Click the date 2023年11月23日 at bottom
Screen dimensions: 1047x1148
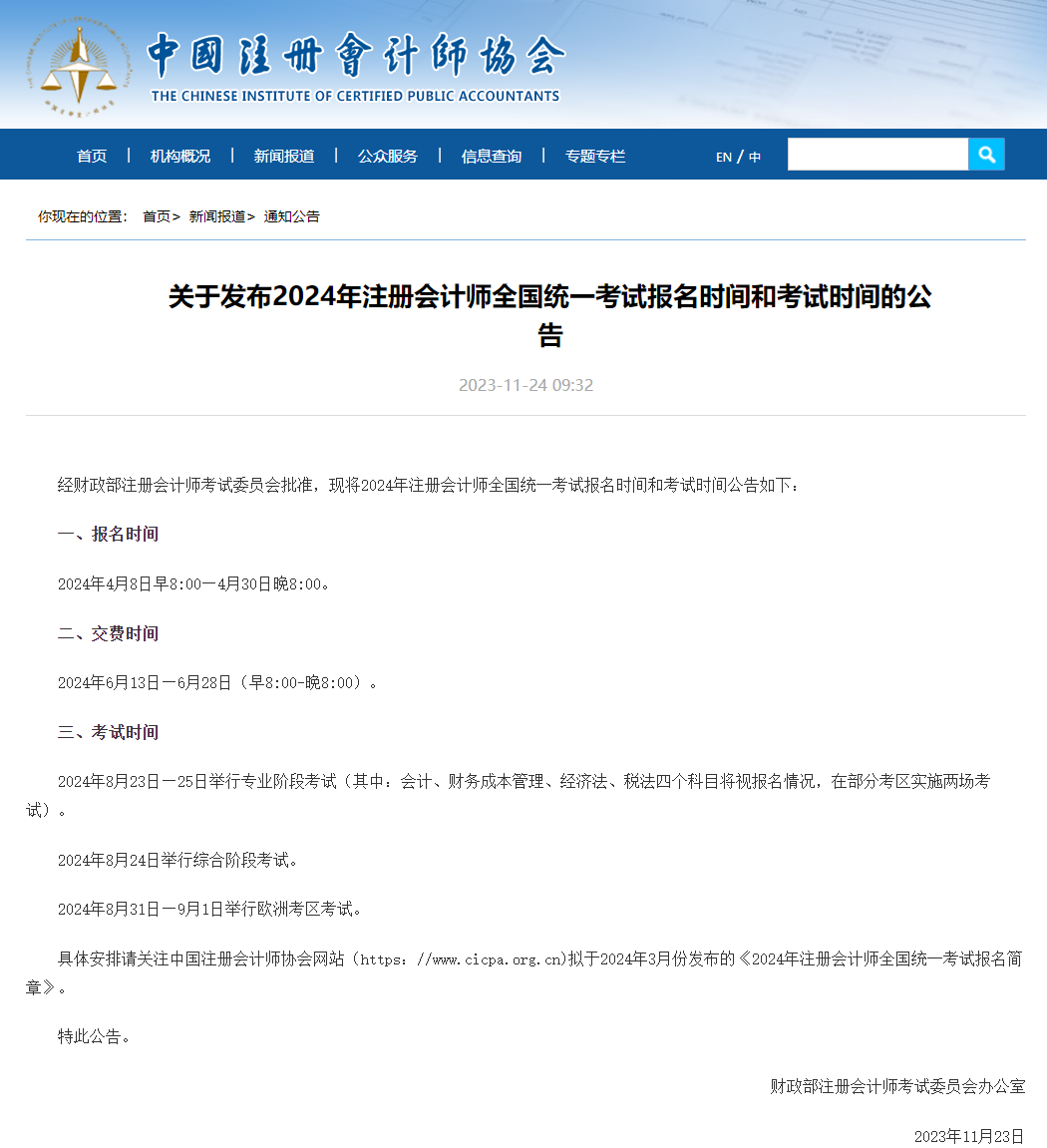pos(968,1136)
